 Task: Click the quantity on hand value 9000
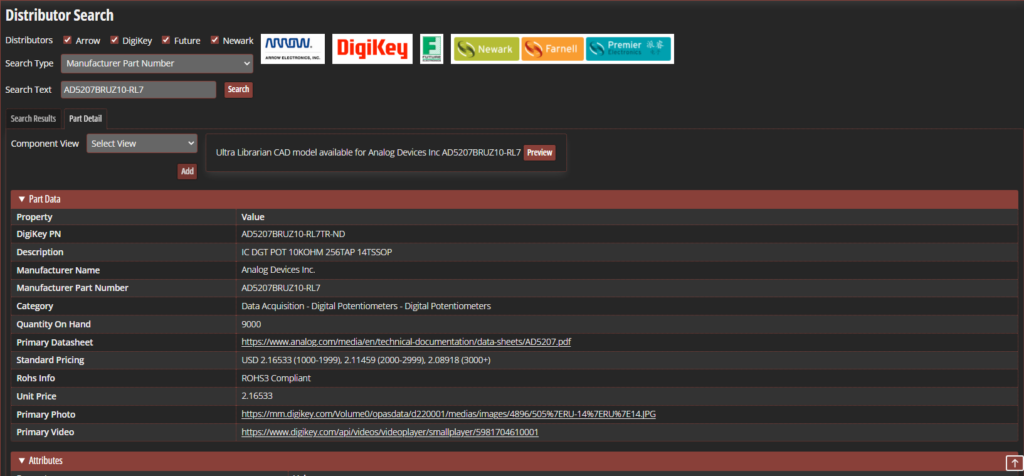[x=251, y=324]
